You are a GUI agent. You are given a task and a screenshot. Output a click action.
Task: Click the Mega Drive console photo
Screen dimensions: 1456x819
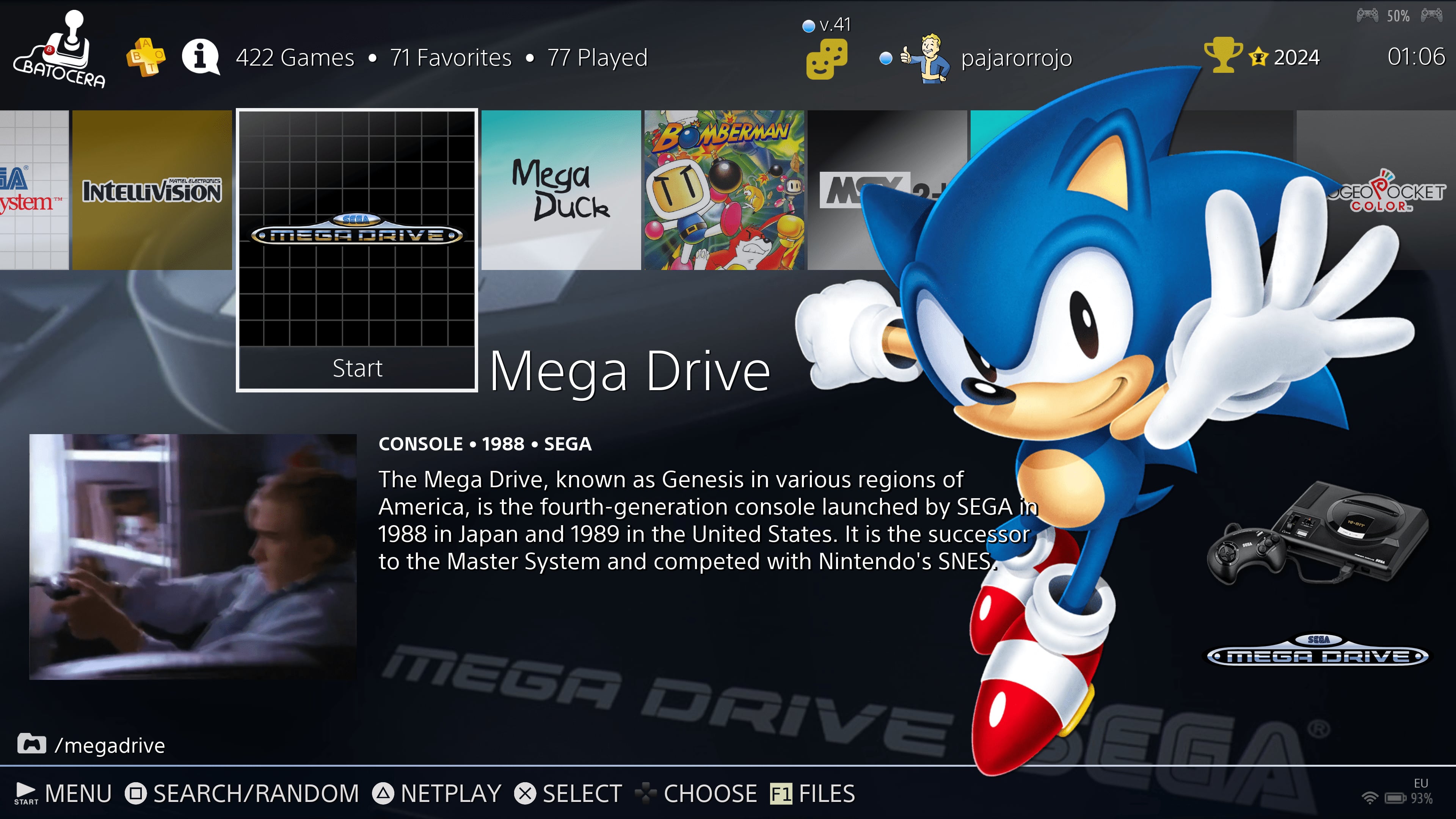click(x=1318, y=532)
